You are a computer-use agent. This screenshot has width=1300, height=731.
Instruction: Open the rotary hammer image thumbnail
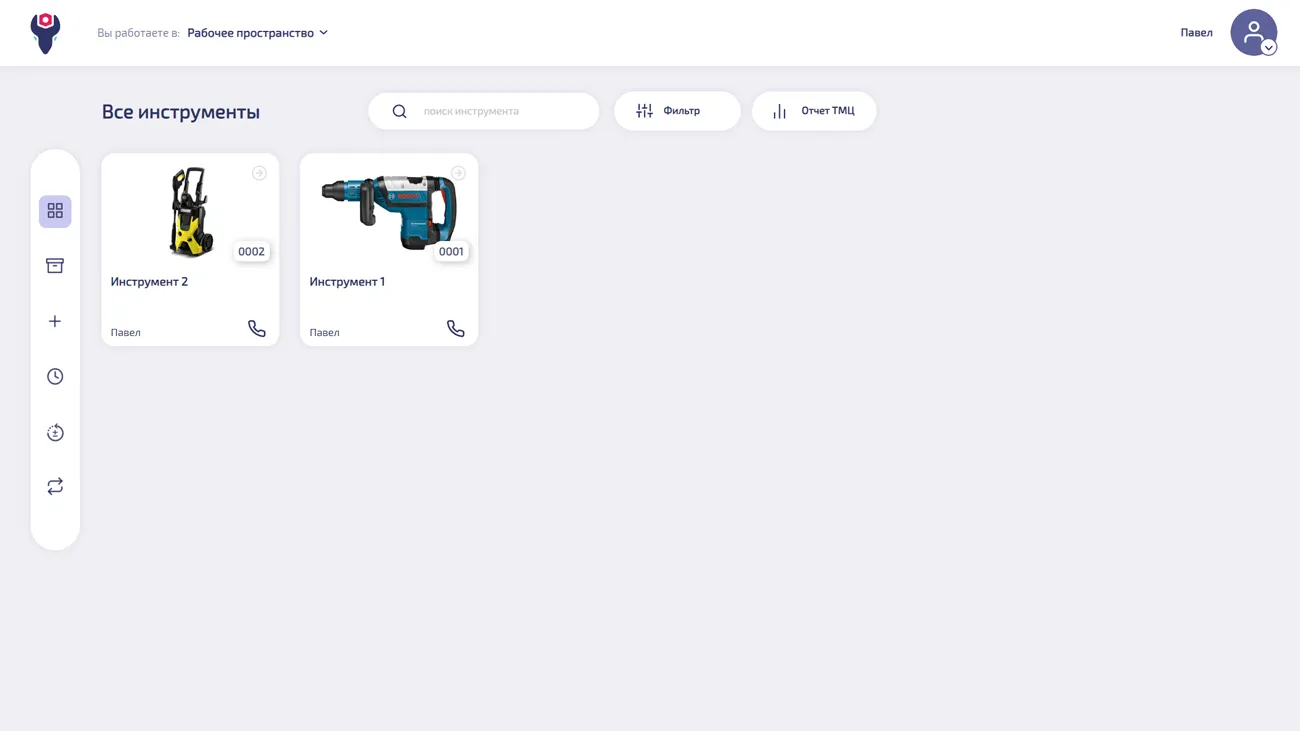coord(388,212)
